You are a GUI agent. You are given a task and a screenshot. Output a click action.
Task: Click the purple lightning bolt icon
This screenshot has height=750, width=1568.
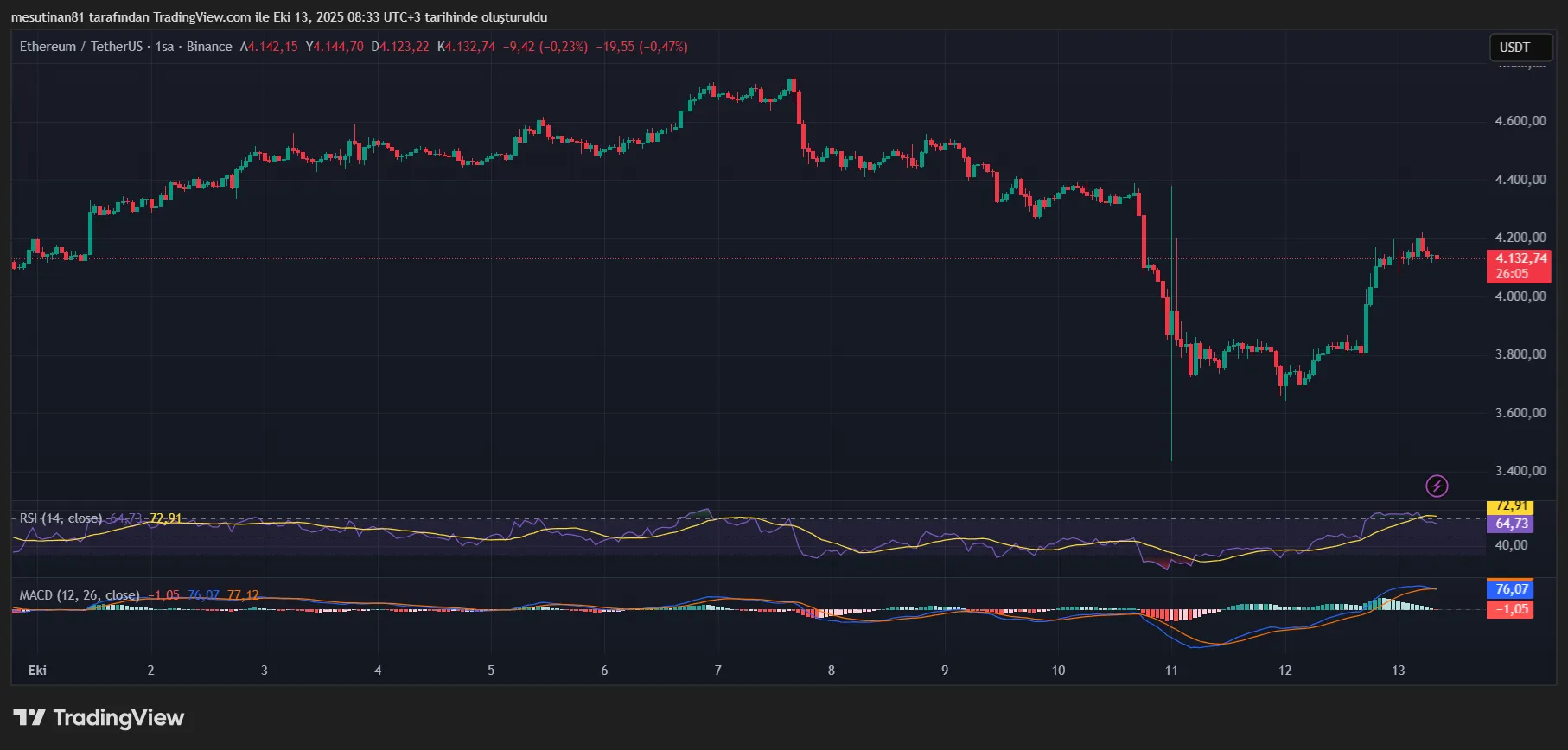1437,486
